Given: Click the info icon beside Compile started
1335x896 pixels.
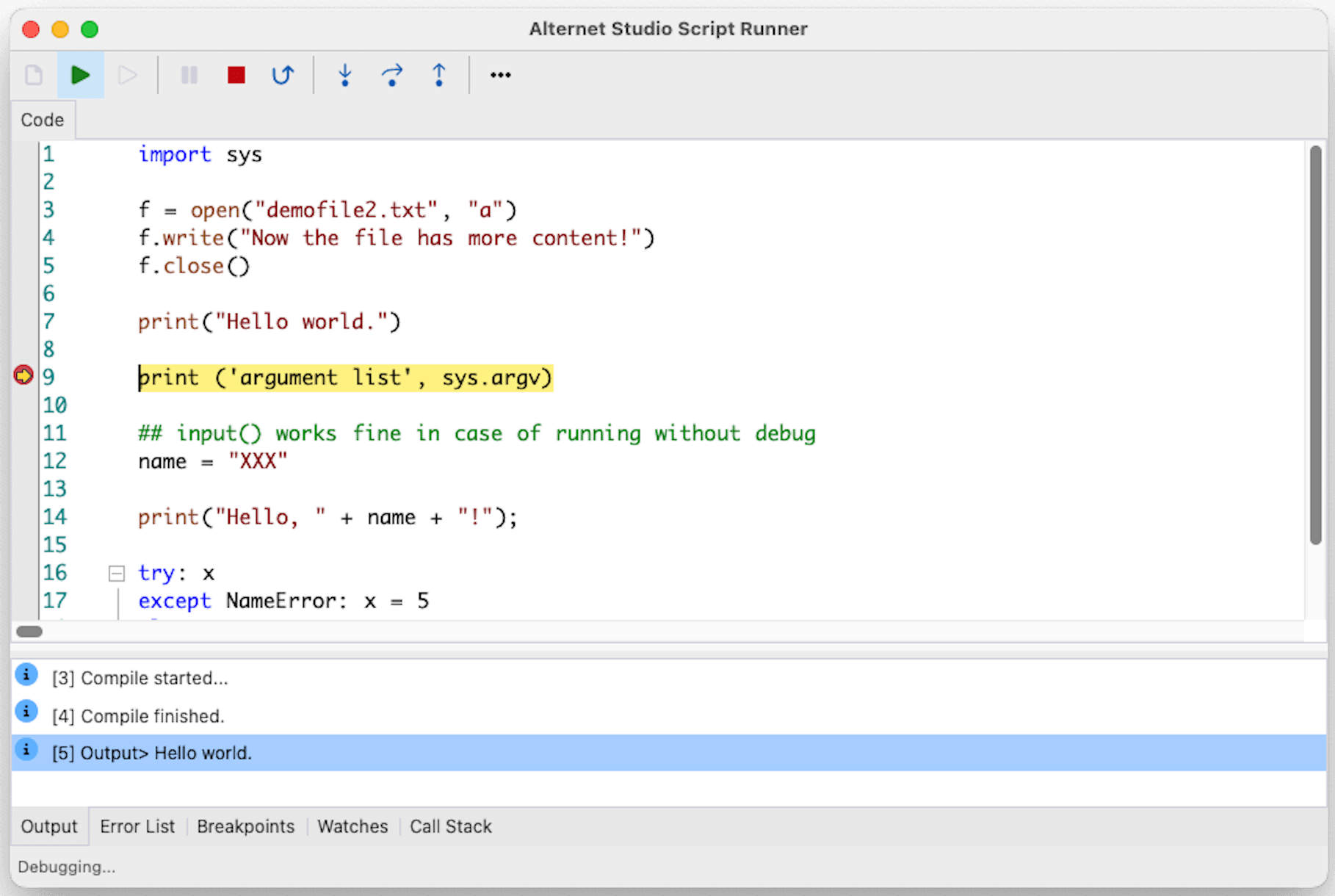Looking at the screenshot, I should tap(26, 674).
